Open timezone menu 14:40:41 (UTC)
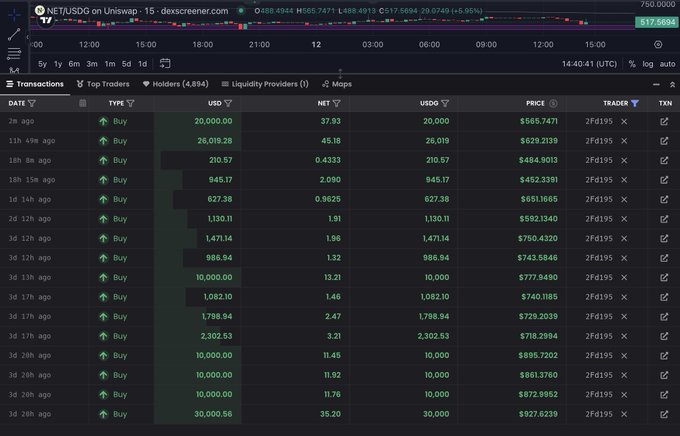This screenshot has height=436, width=680. click(x=589, y=64)
